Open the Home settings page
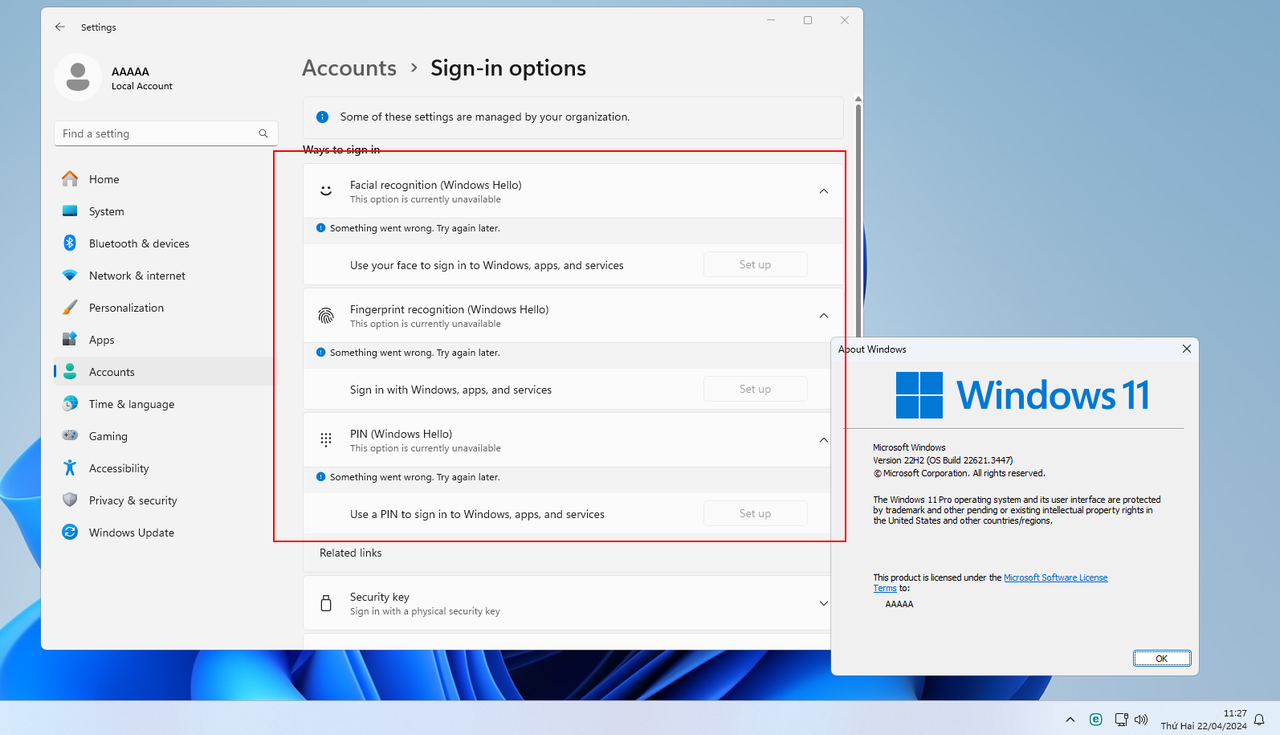 point(165,179)
